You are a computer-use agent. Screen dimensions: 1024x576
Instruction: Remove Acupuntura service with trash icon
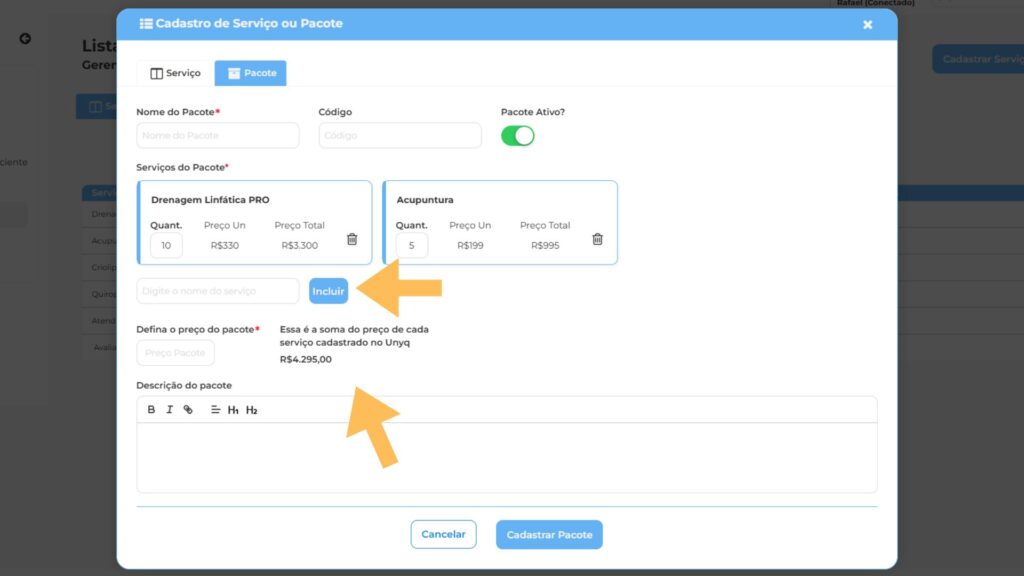[x=597, y=239]
